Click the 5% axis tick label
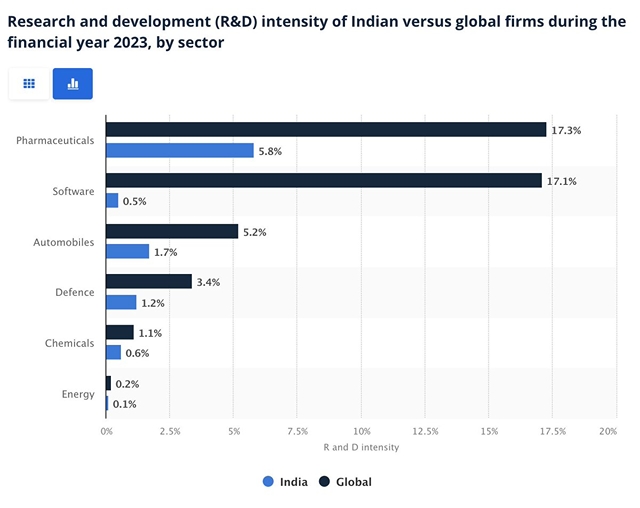The height and width of the screenshot is (508, 640). coord(234,431)
